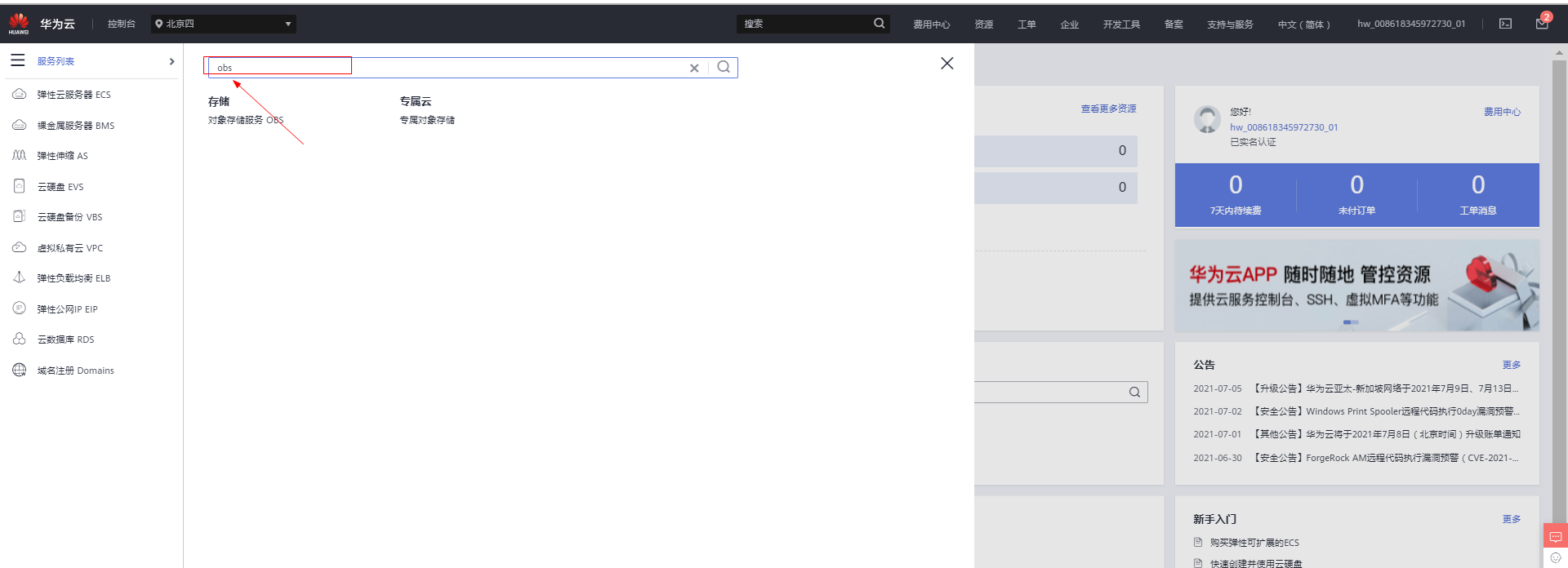This screenshot has width=1568, height=568.
Task: Open 快速创建并使用云硬盘 guide
Action: click(1256, 563)
